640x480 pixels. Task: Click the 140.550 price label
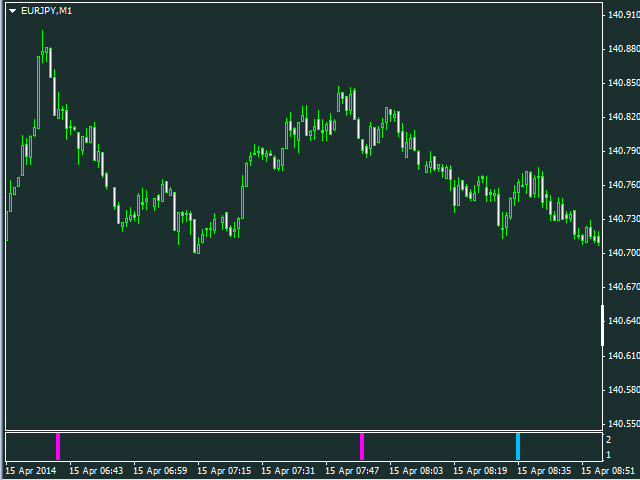point(624,424)
